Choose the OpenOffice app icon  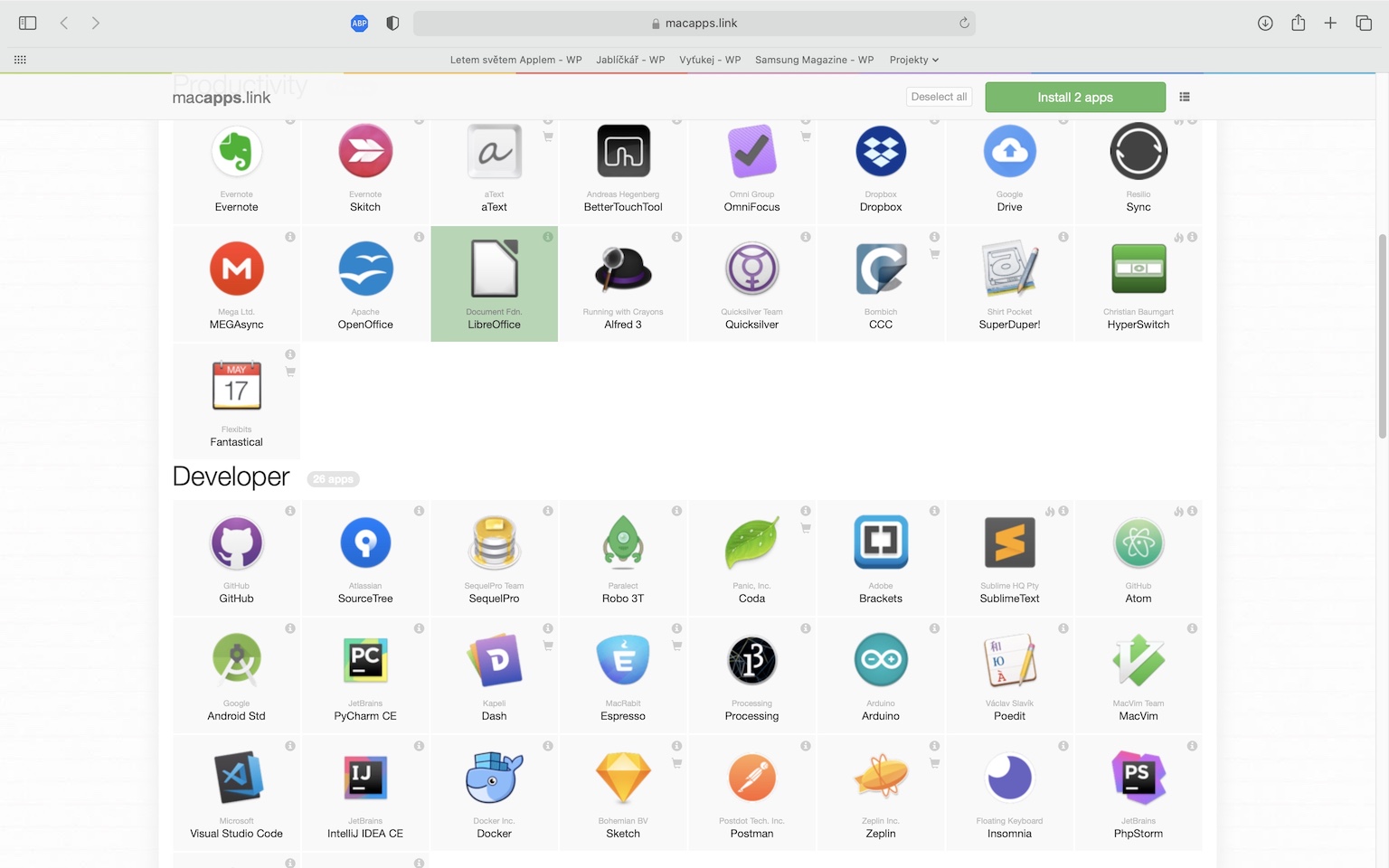pyautogui.click(x=365, y=269)
